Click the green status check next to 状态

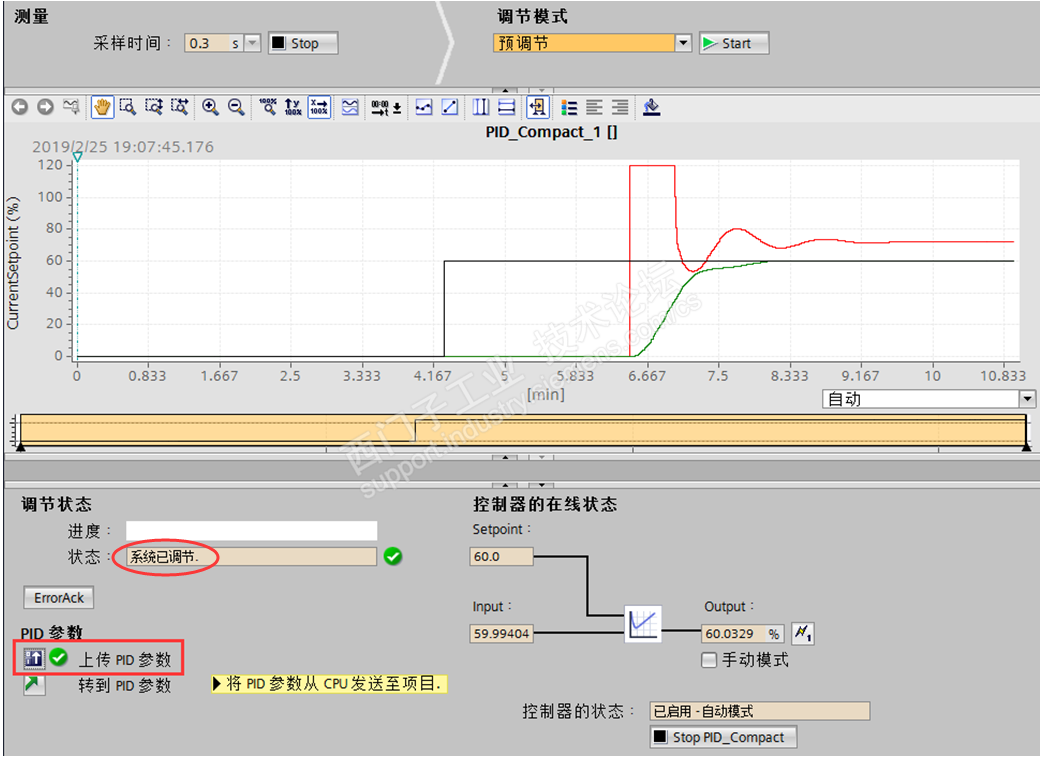pos(393,556)
